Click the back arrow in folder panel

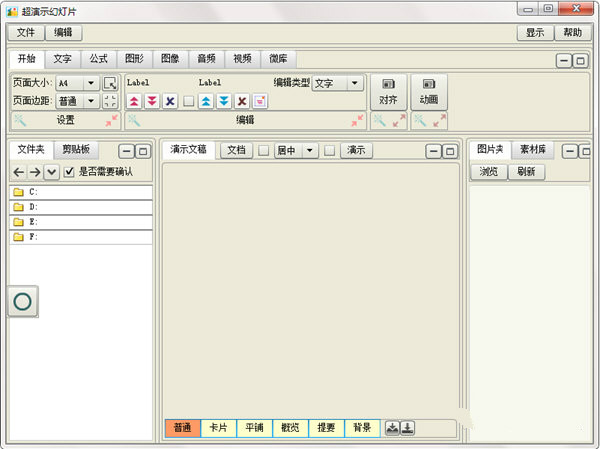point(18,172)
